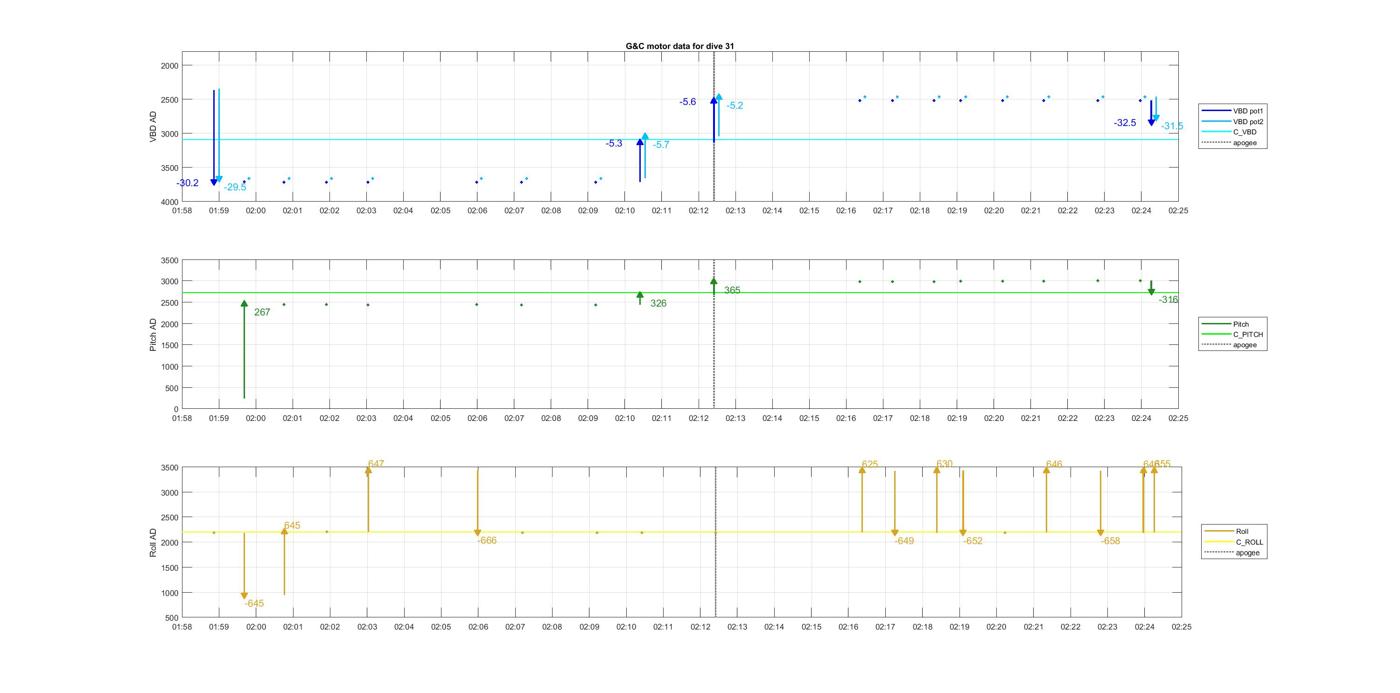Viewport: 1400px width, 693px height.
Task: Select 'C_ROLL' legend entry
Action: (x=1235, y=542)
